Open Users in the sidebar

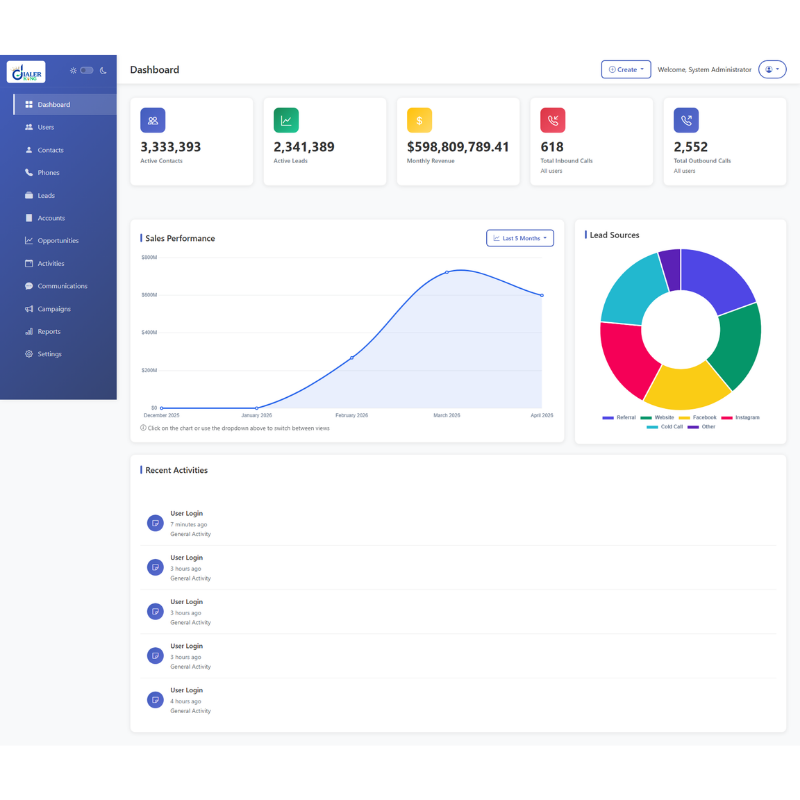65,127
